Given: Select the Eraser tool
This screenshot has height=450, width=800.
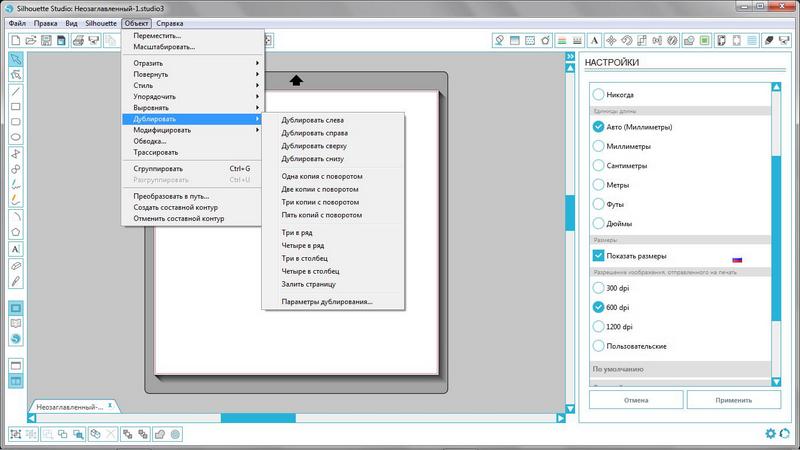Looking at the screenshot, I should tap(16, 266).
